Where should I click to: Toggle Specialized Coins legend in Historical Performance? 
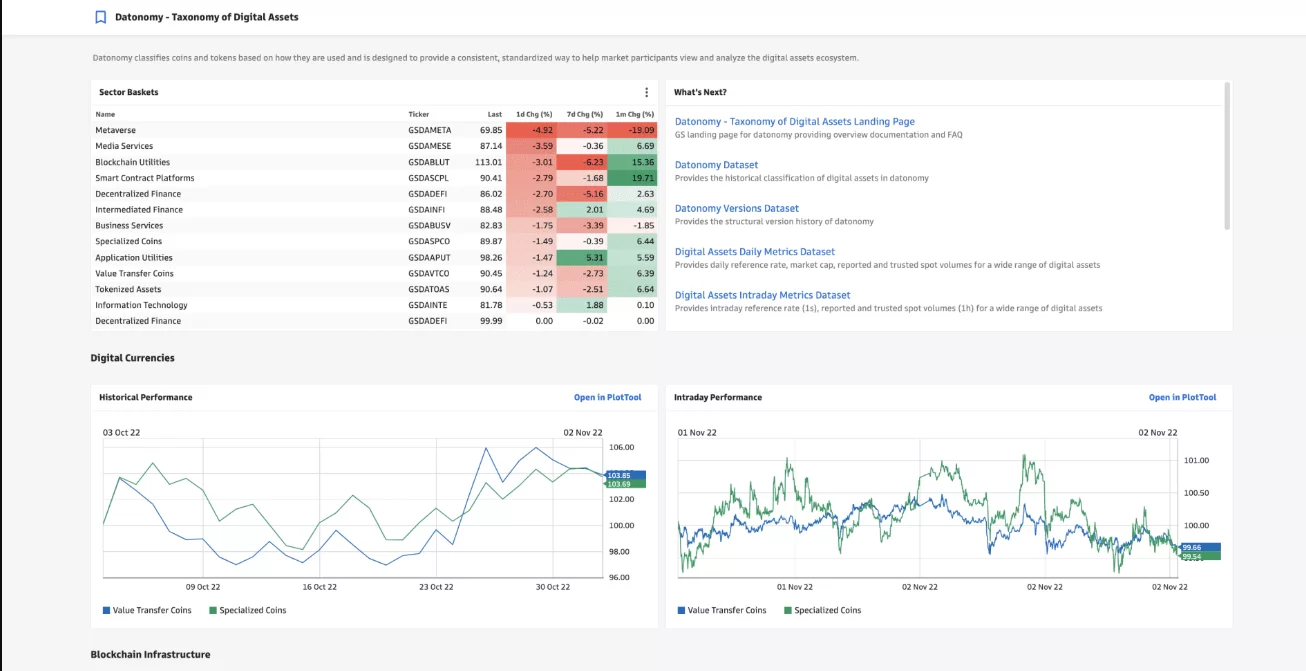(247, 610)
